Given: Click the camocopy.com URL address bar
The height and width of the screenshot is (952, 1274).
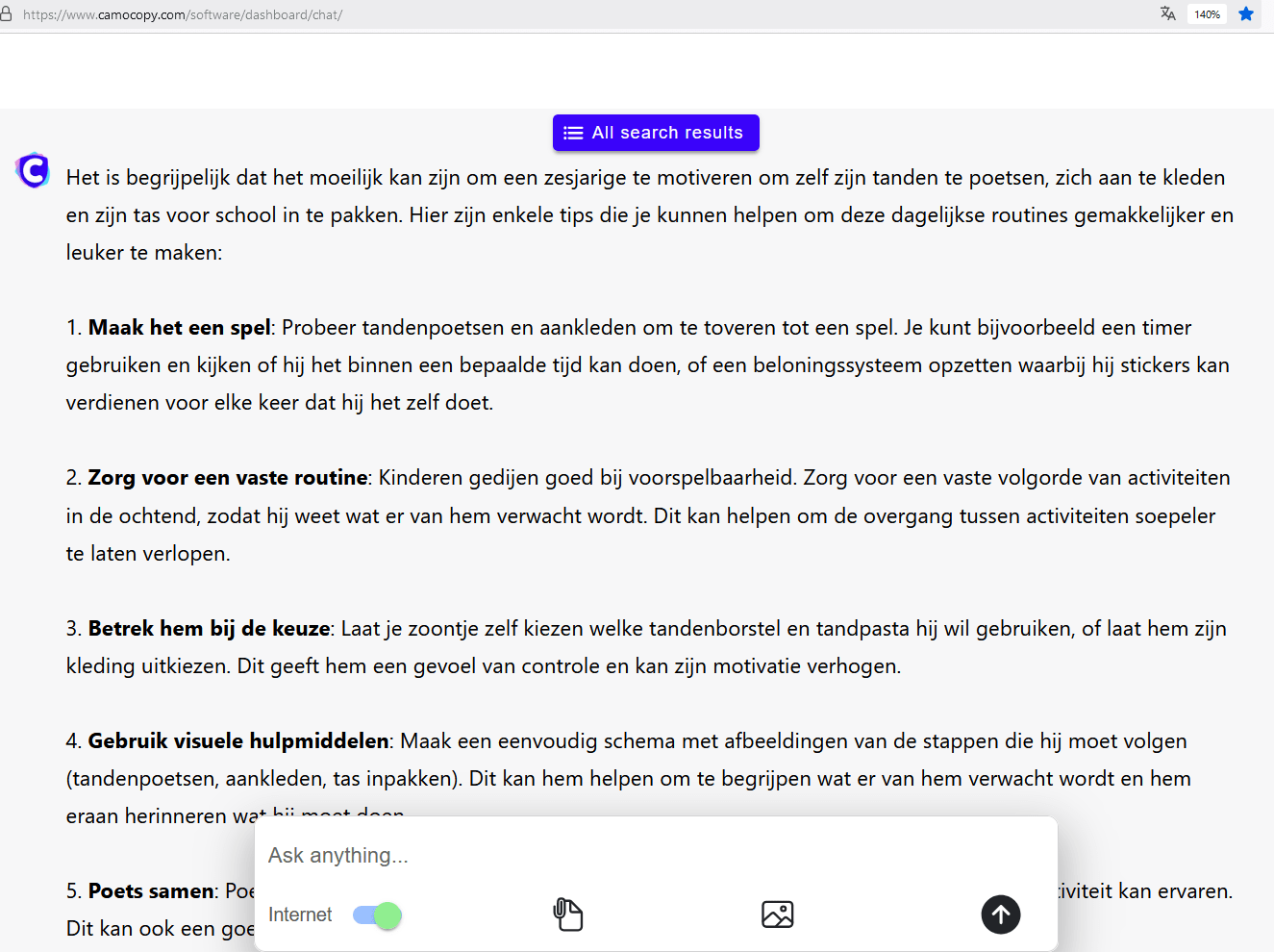Looking at the screenshot, I should pos(183,14).
